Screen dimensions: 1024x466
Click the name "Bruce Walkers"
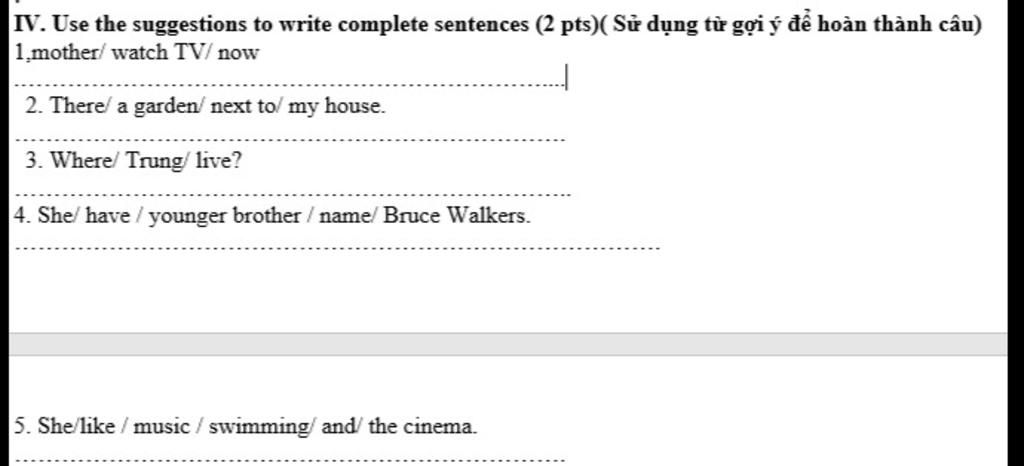(457, 215)
